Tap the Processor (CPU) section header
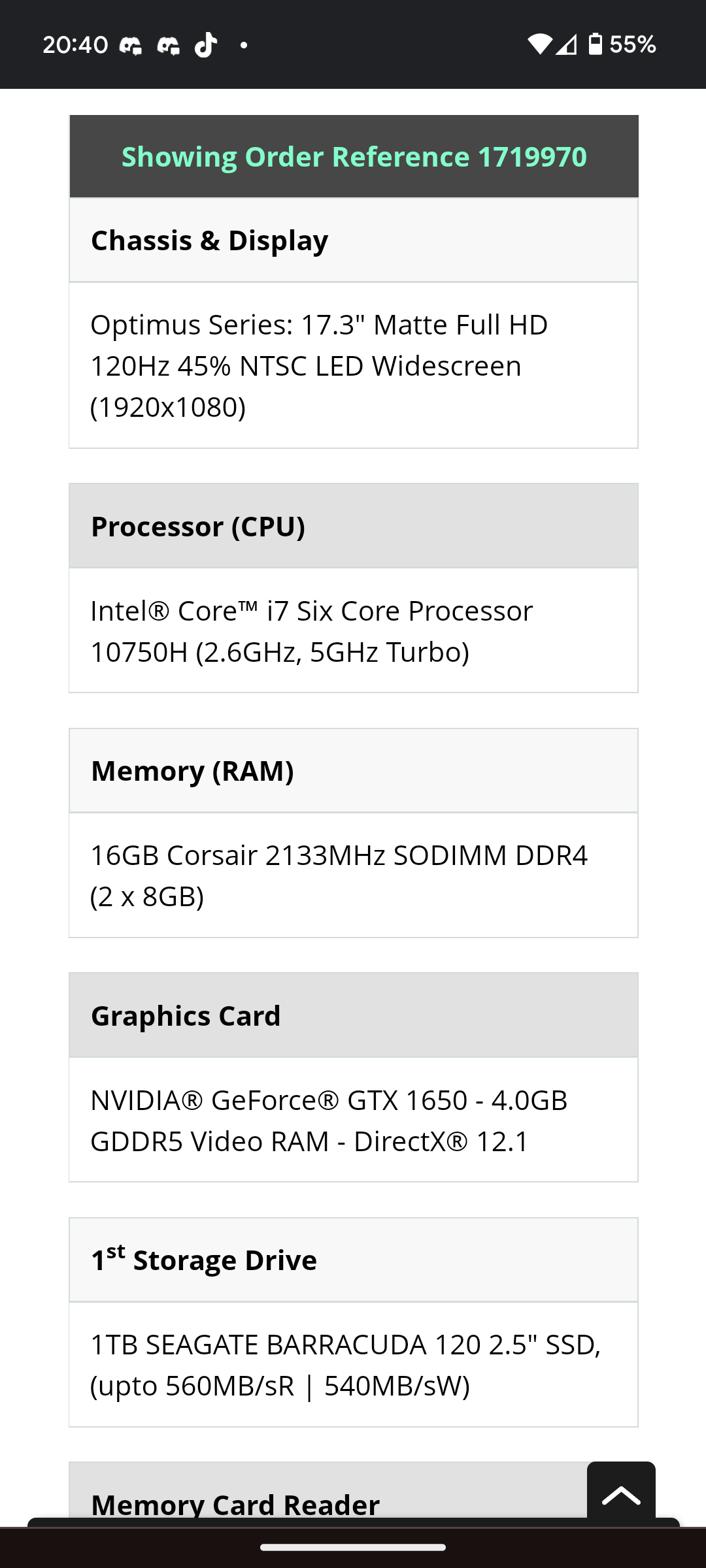Image resolution: width=706 pixels, height=1568 pixels. click(x=354, y=526)
